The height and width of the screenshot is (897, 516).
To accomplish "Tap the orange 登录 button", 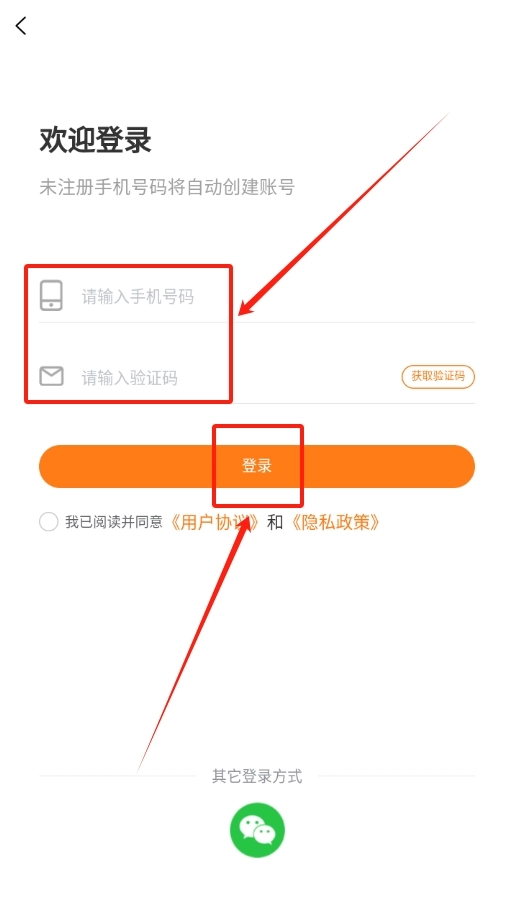I will coord(257,466).
